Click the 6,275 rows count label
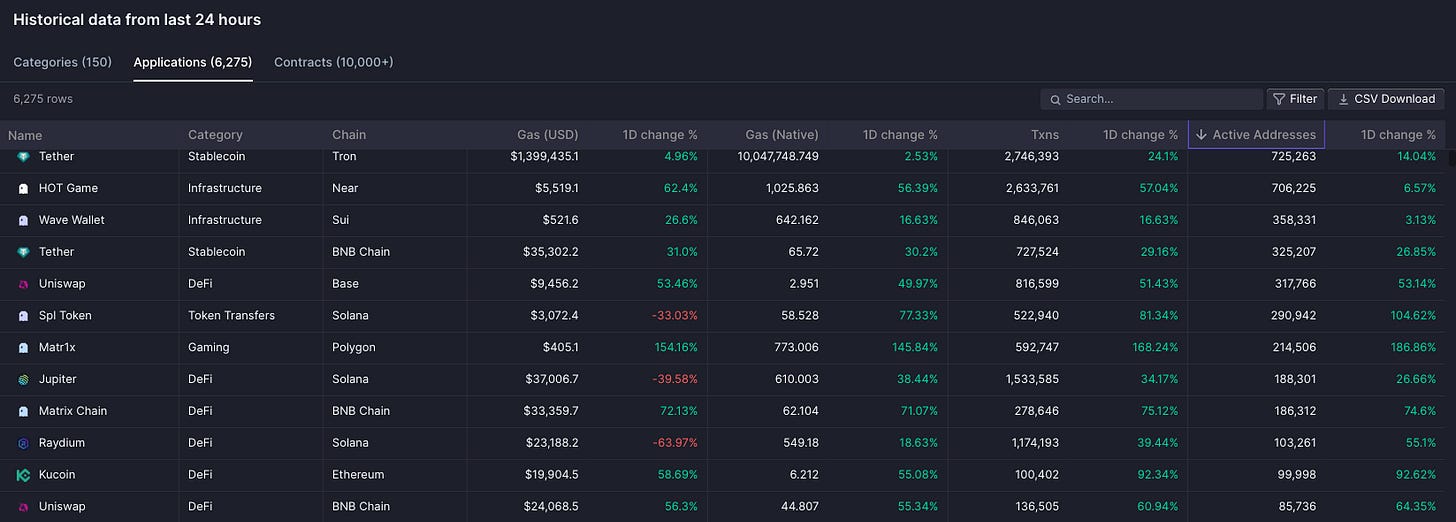Screen dimensions: 1456x522 (x=43, y=99)
